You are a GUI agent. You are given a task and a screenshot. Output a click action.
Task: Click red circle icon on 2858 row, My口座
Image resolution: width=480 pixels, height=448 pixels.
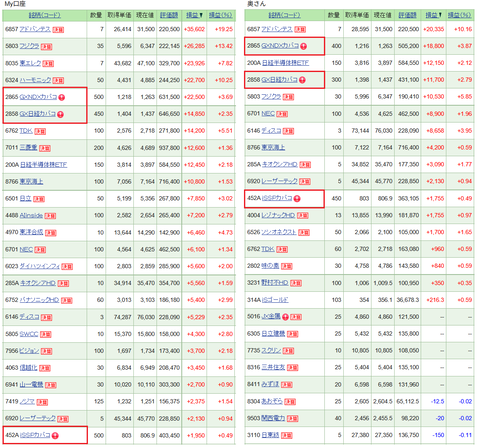tap(60, 114)
